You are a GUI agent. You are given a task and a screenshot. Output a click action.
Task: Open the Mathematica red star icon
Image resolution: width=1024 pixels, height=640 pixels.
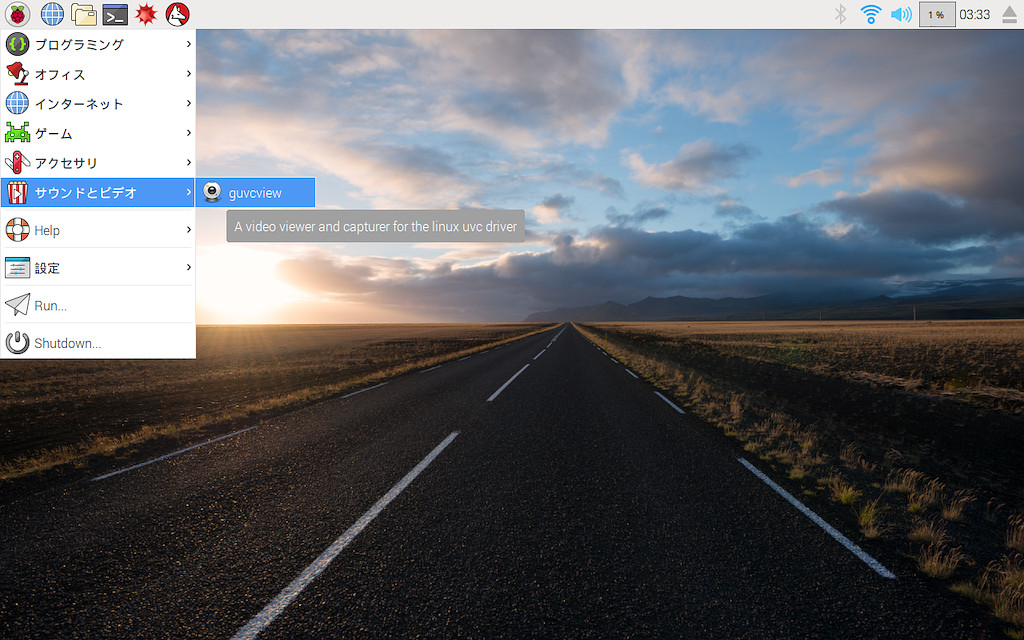coord(146,14)
